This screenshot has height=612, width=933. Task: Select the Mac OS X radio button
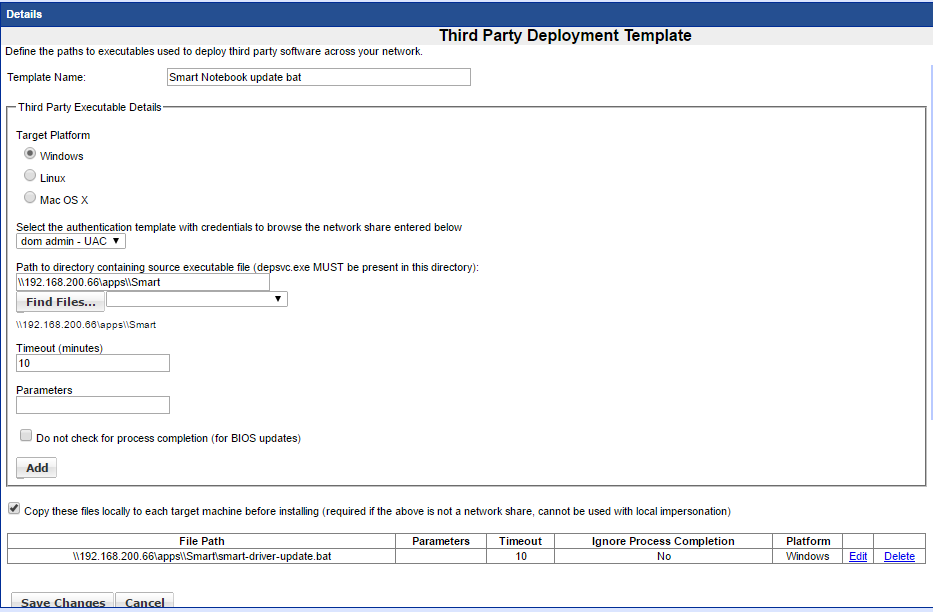coord(30,199)
